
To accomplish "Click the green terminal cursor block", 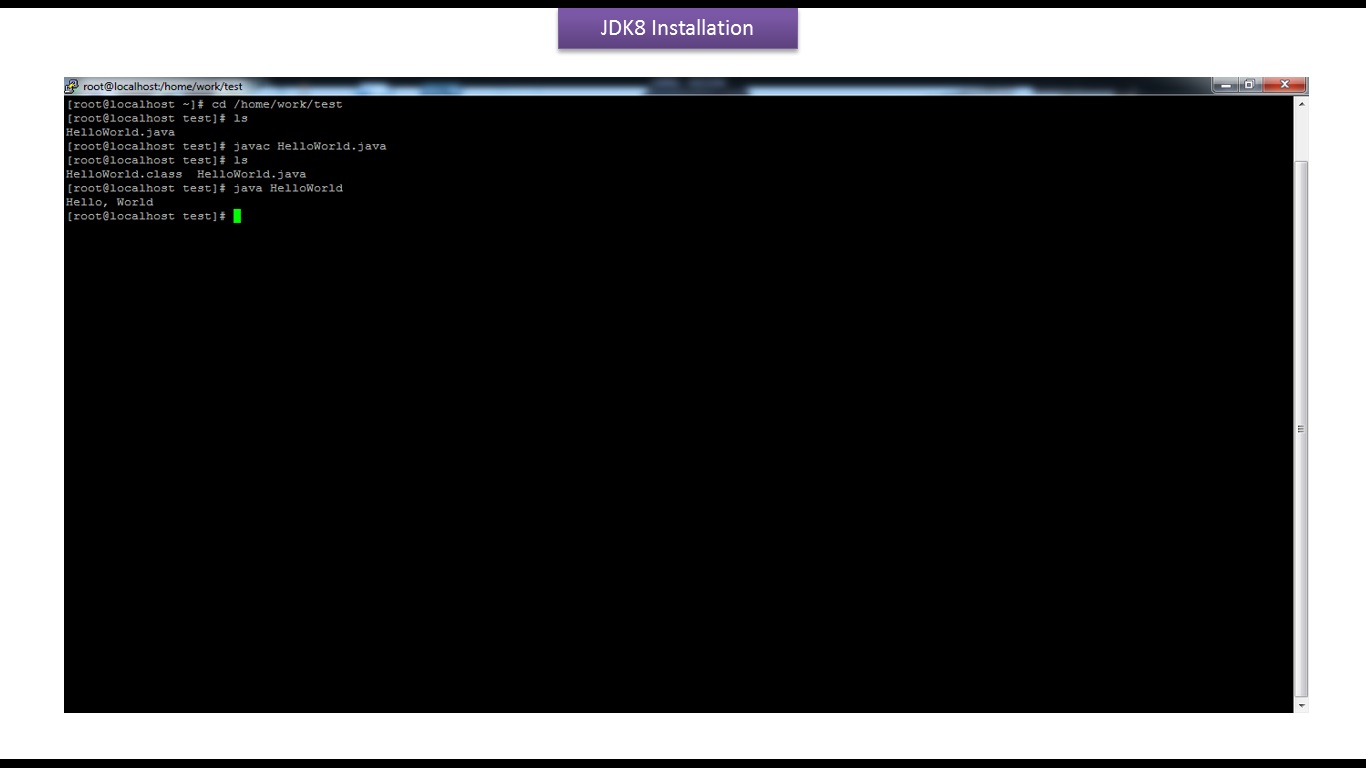I will [237, 216].
